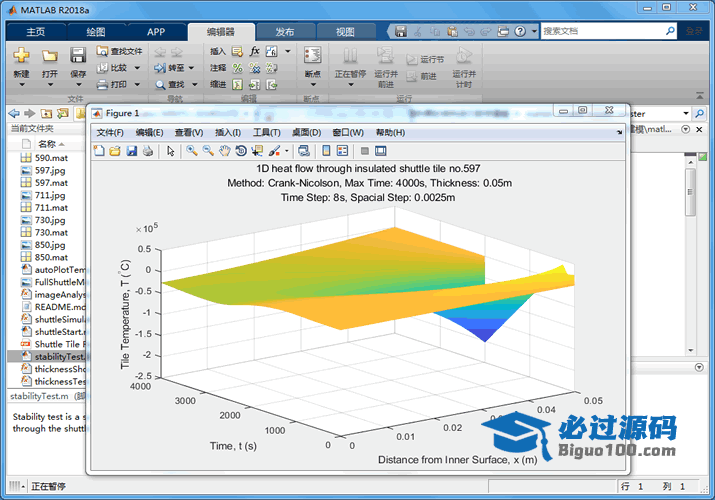Print the figure with the printer icon

148,151
